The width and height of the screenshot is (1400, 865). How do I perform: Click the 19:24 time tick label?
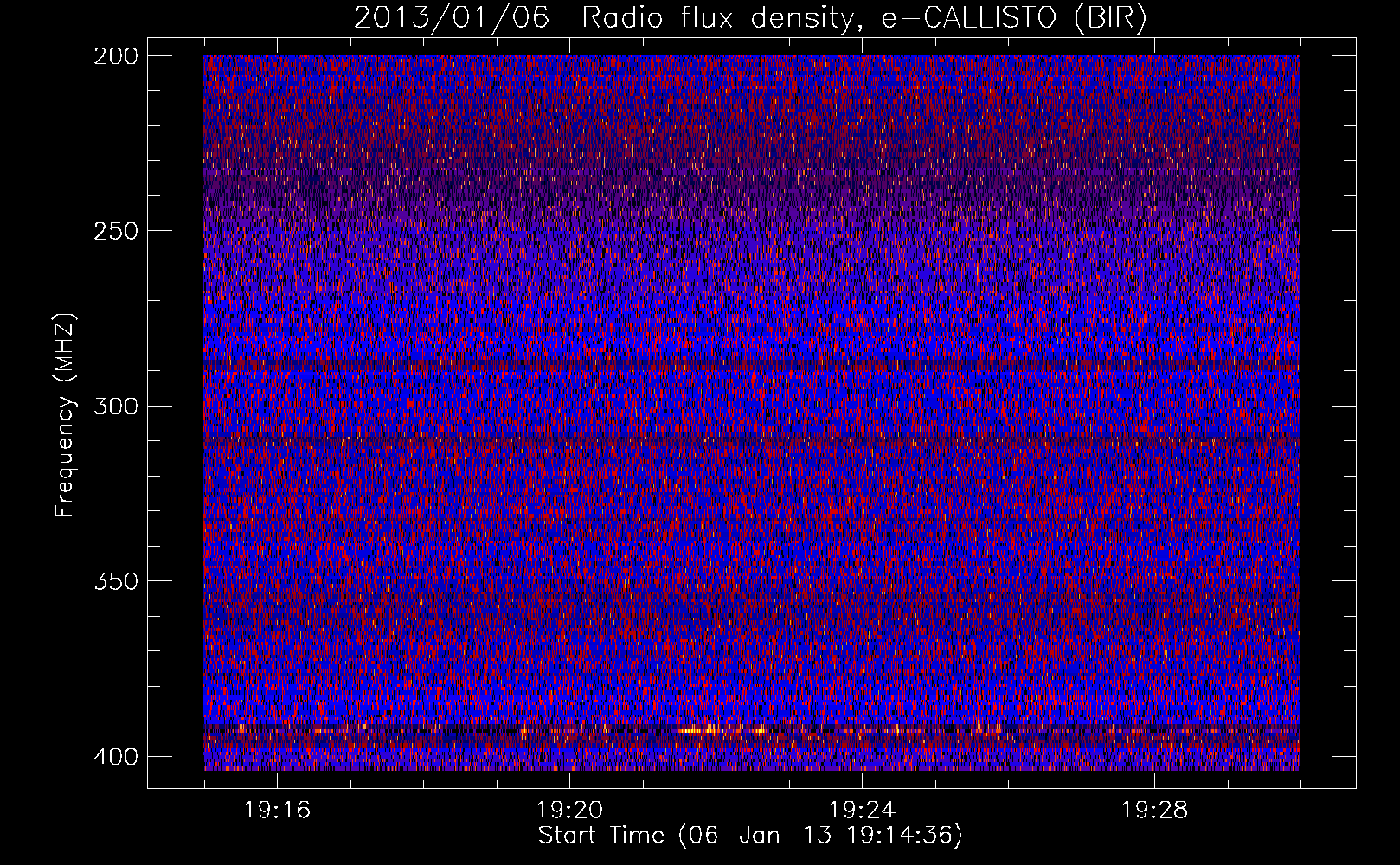(x=862, y=811)
